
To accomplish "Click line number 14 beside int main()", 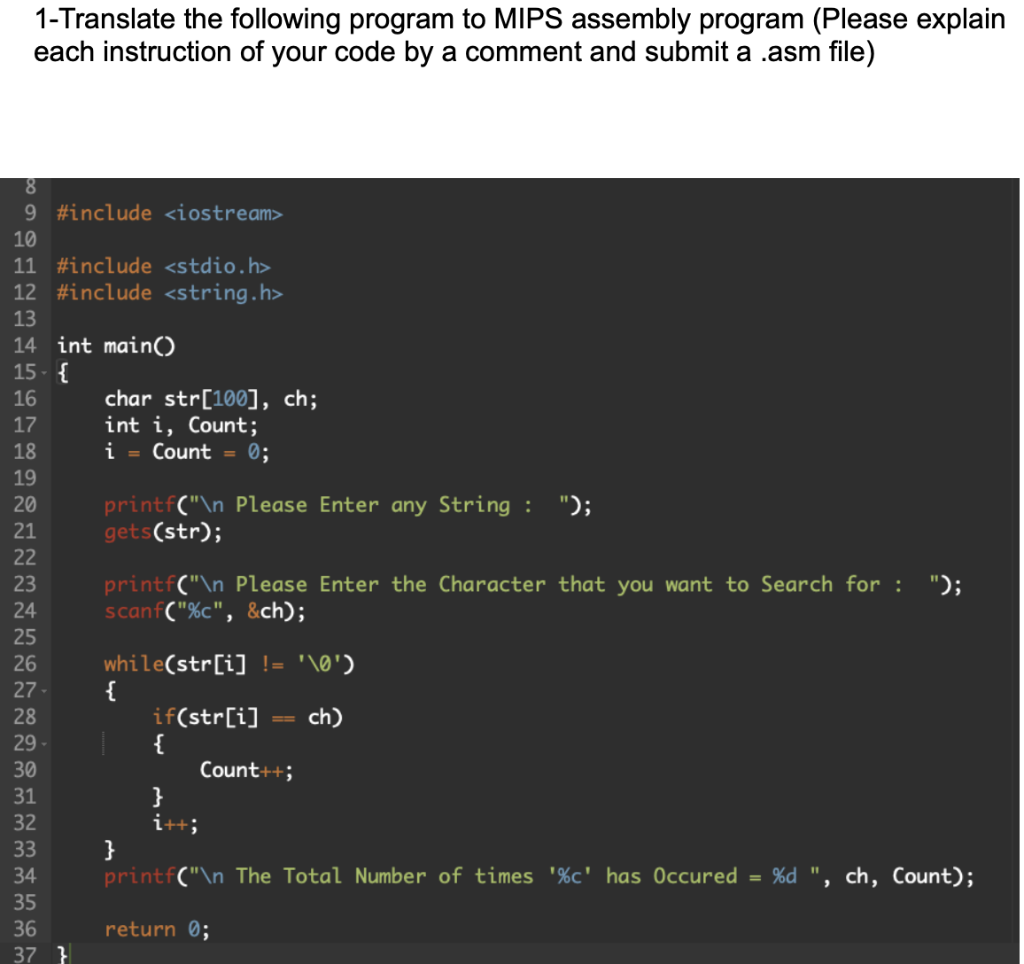I will coord(25,345).
